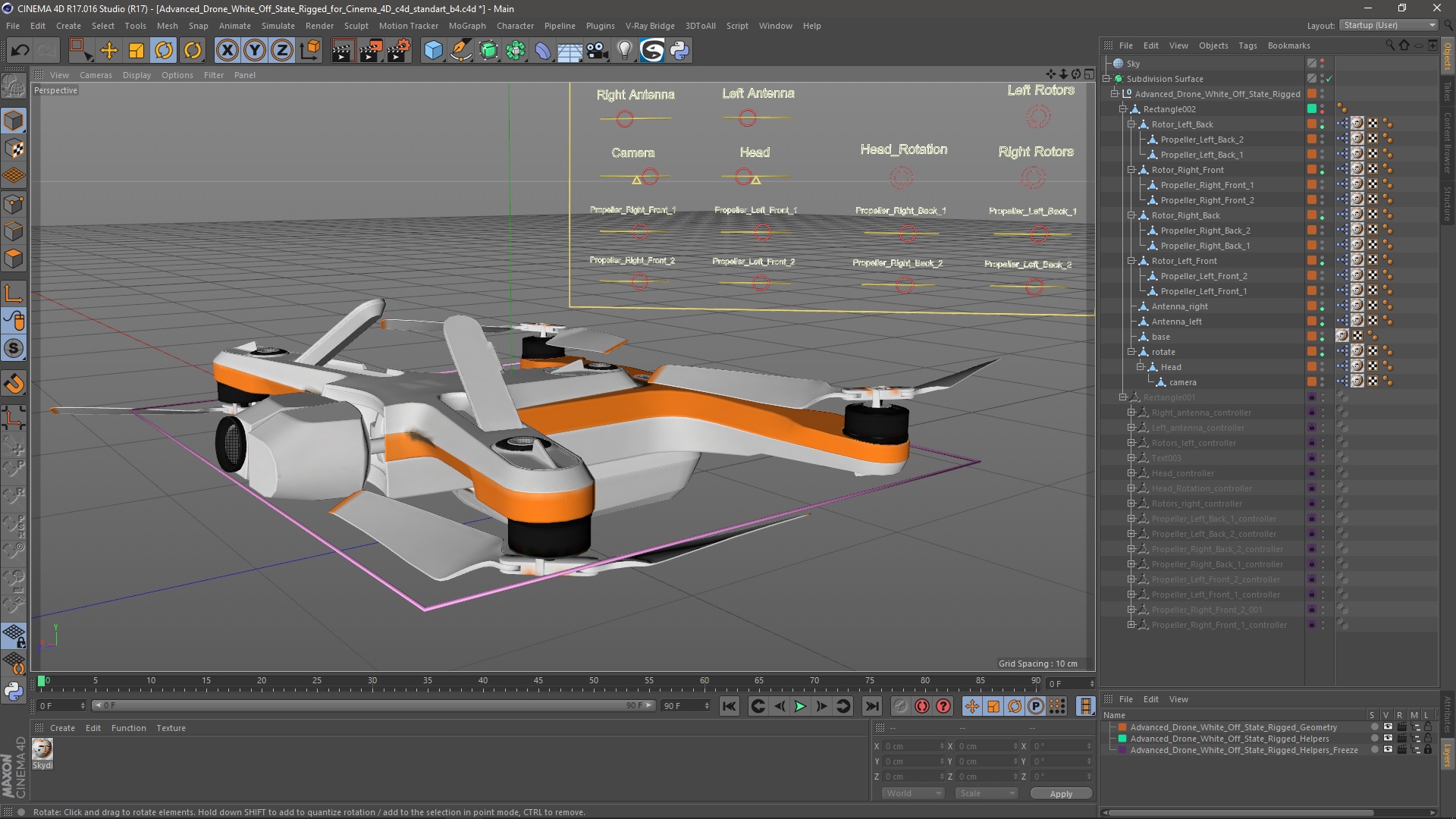The image size is (1456, 819).
Task: Open Edit Render Settings
Action: (x=399, y=51)
